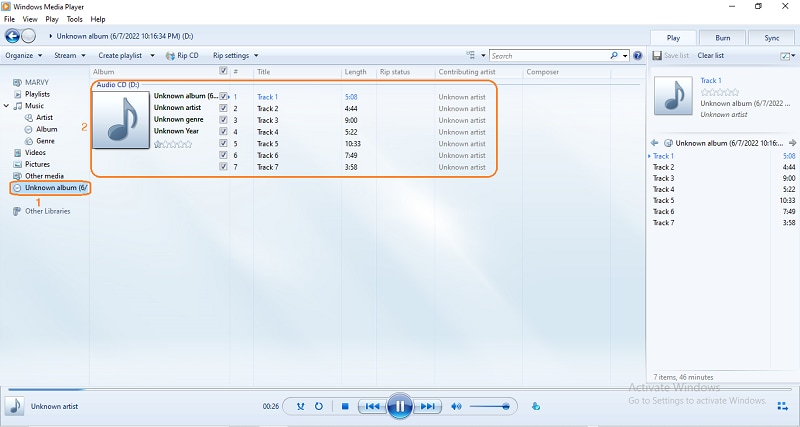
Task: Adjust the volume slider
Action: tap(489, 406)
